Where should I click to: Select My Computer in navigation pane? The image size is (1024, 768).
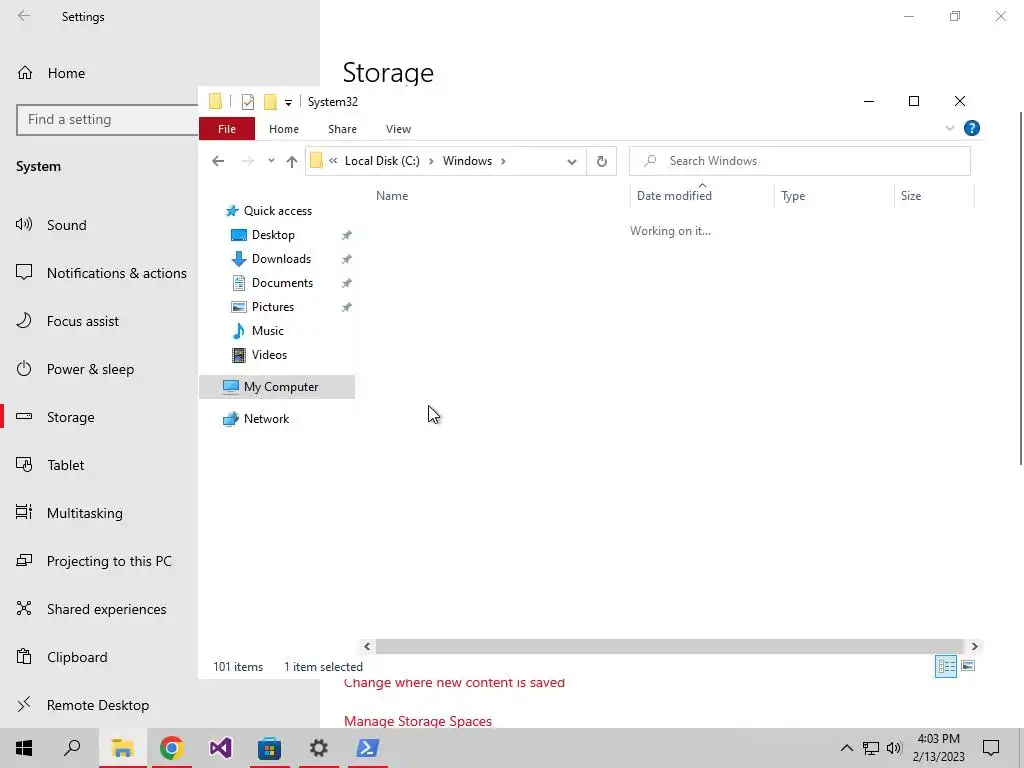point(277,387)
